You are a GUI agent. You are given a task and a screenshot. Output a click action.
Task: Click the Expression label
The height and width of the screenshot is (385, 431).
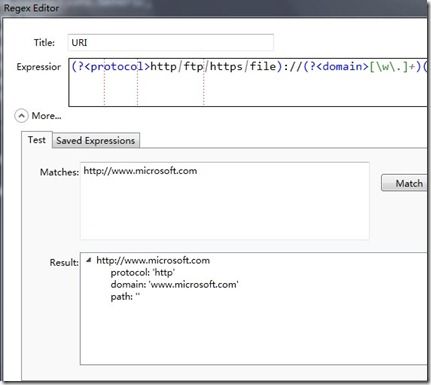coord(39,67)
